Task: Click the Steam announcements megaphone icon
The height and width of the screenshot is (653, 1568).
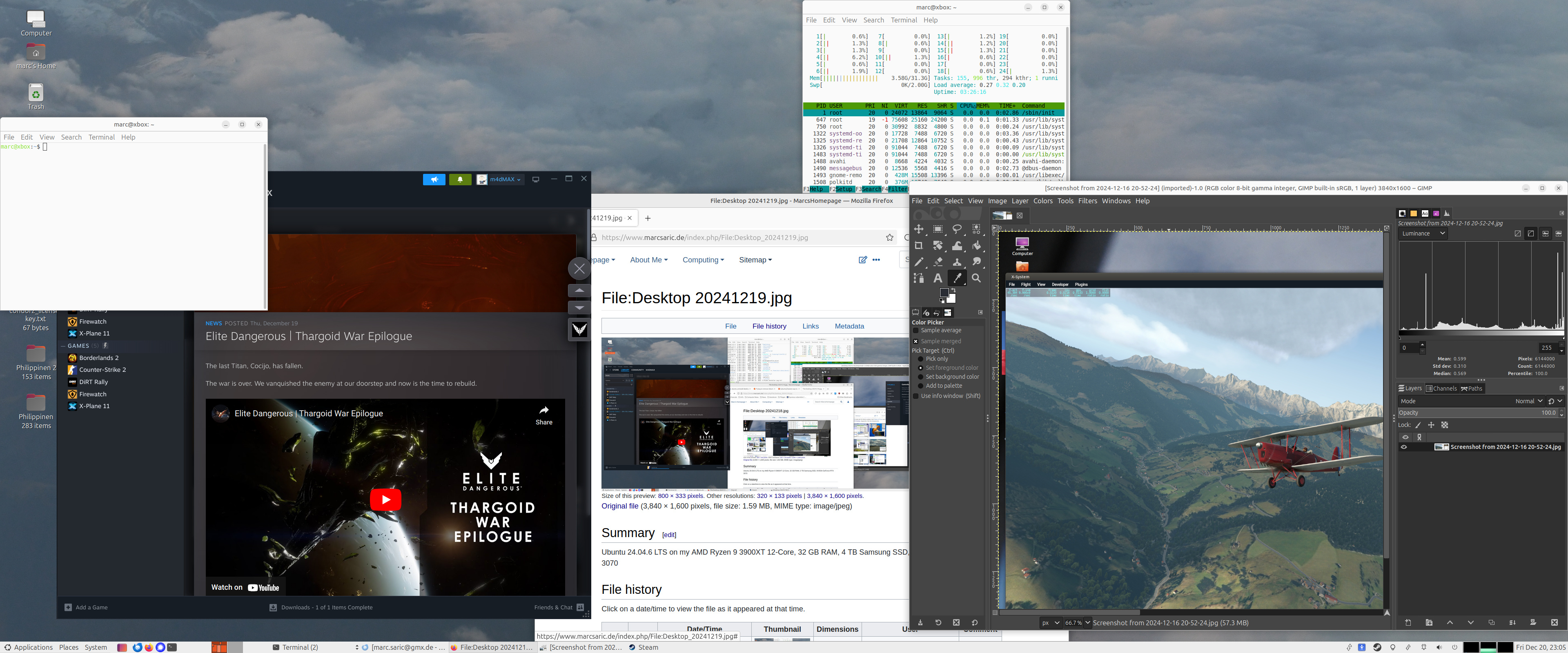Action: [x=434, y=180]
